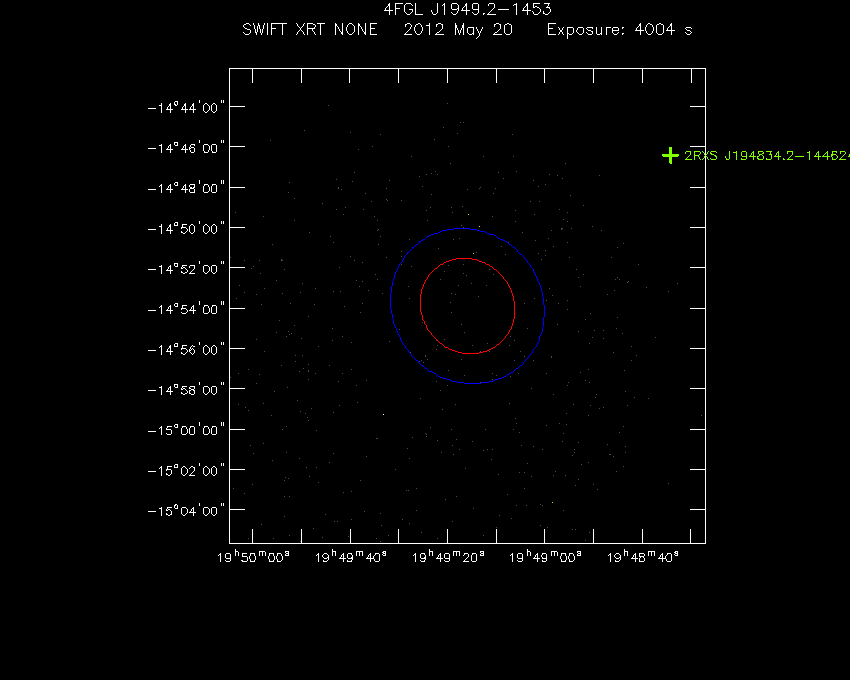Click the green cross source marker
The height and width of the screenshot is (680, 850).
pyautogui.click(x=671, y=156)
